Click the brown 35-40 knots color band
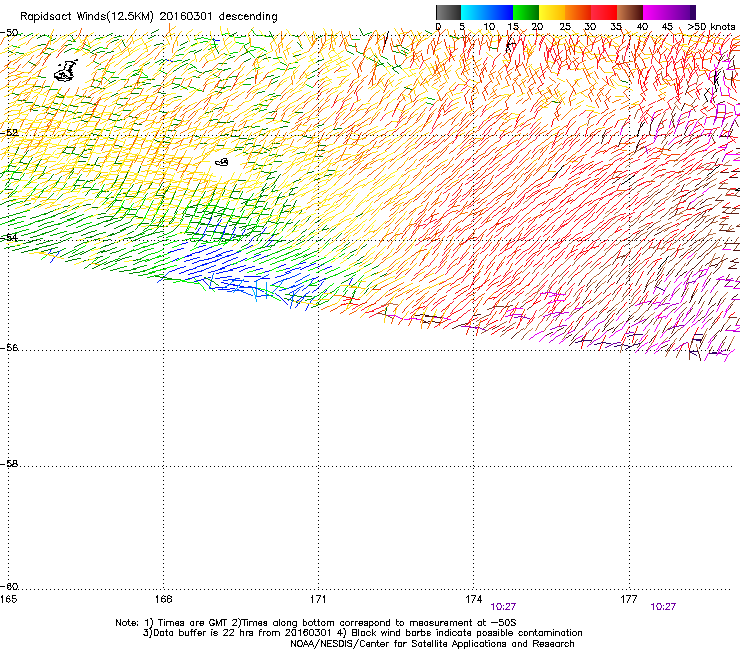The image size is (740, 650). [630, 12]
